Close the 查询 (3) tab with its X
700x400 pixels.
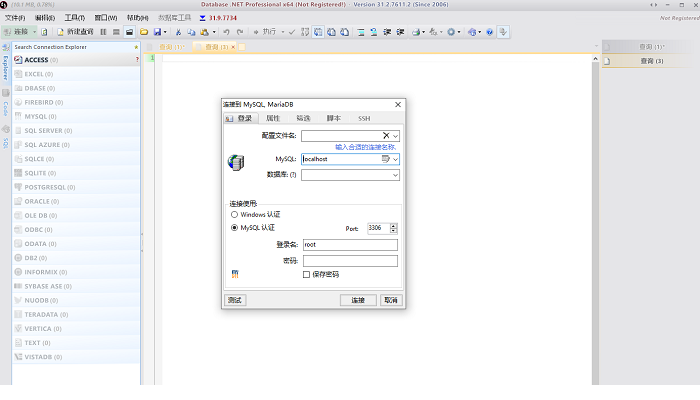pyautogui.click(x=233, y=47)
